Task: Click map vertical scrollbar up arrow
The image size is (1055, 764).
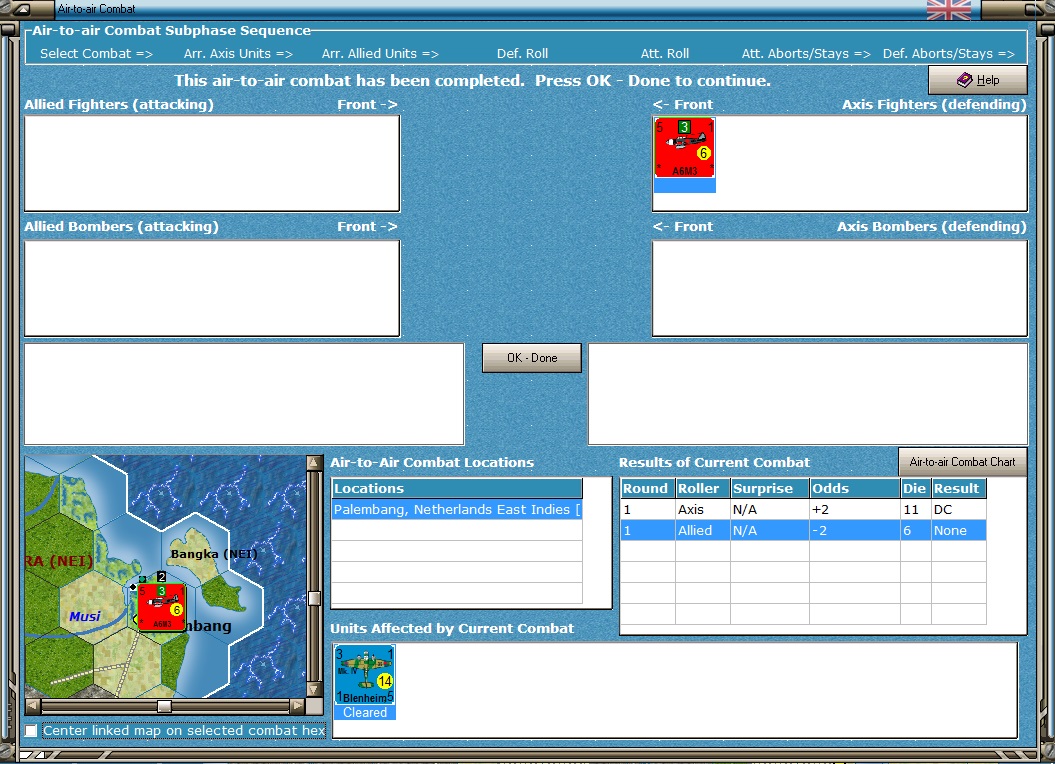Action: click(314, 463)
